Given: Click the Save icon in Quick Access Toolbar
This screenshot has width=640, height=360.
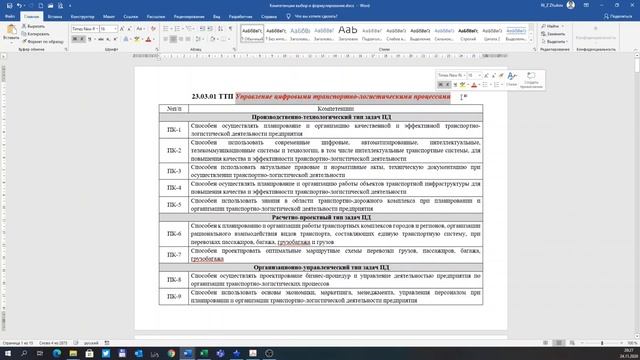Looking at the screenshot, I should (9, 6).
